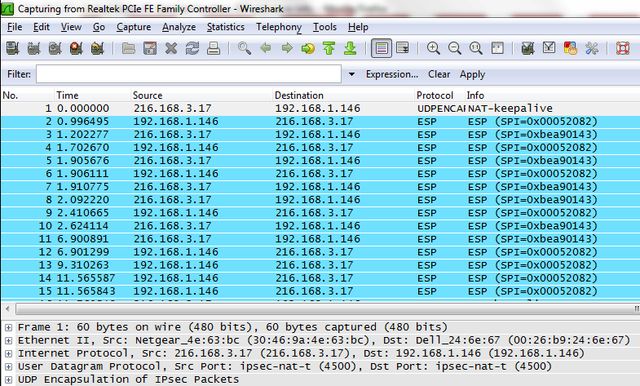Select packet row with time 6.900891

[320, 239]
